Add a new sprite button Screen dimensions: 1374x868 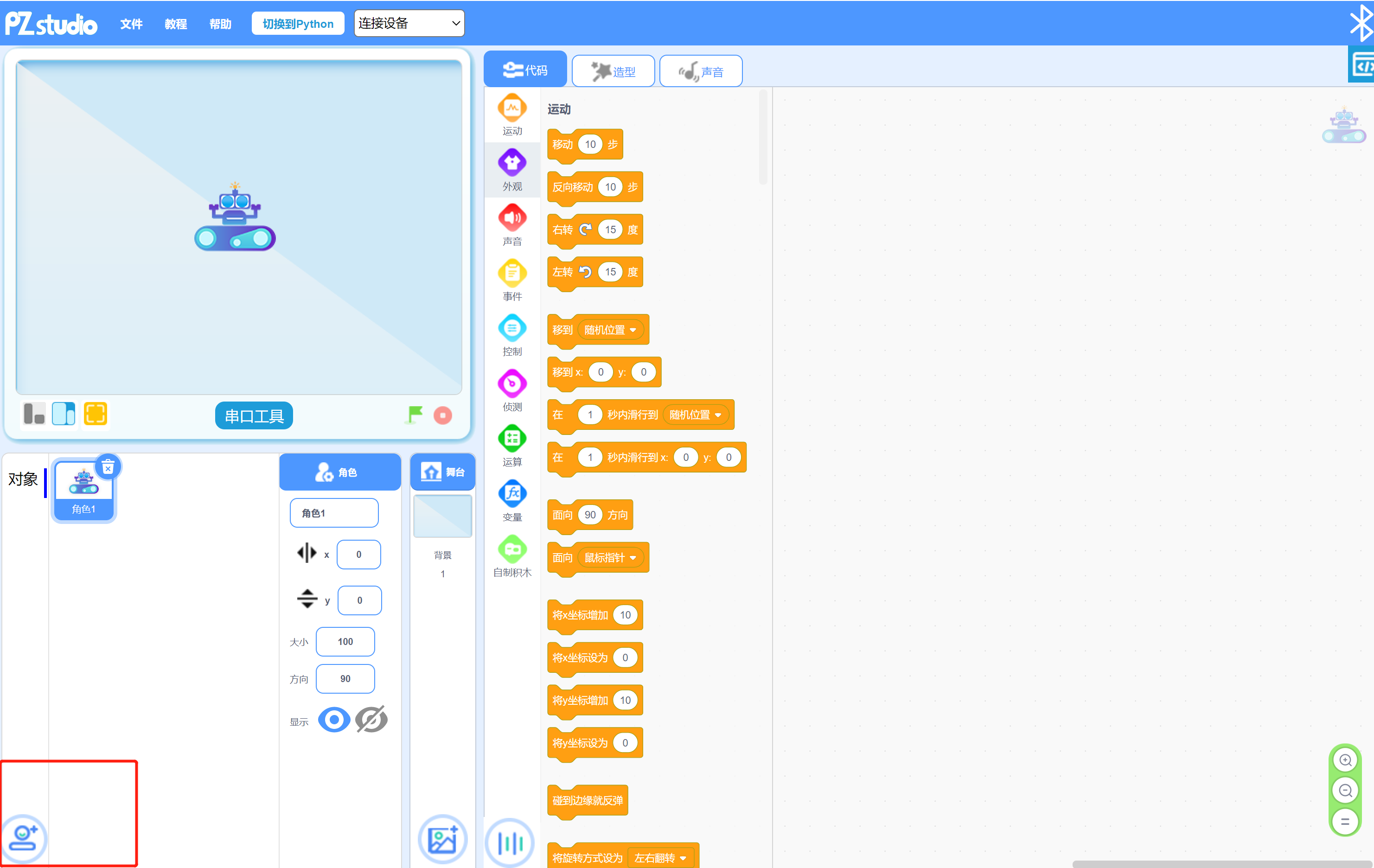tap(23, 838)
